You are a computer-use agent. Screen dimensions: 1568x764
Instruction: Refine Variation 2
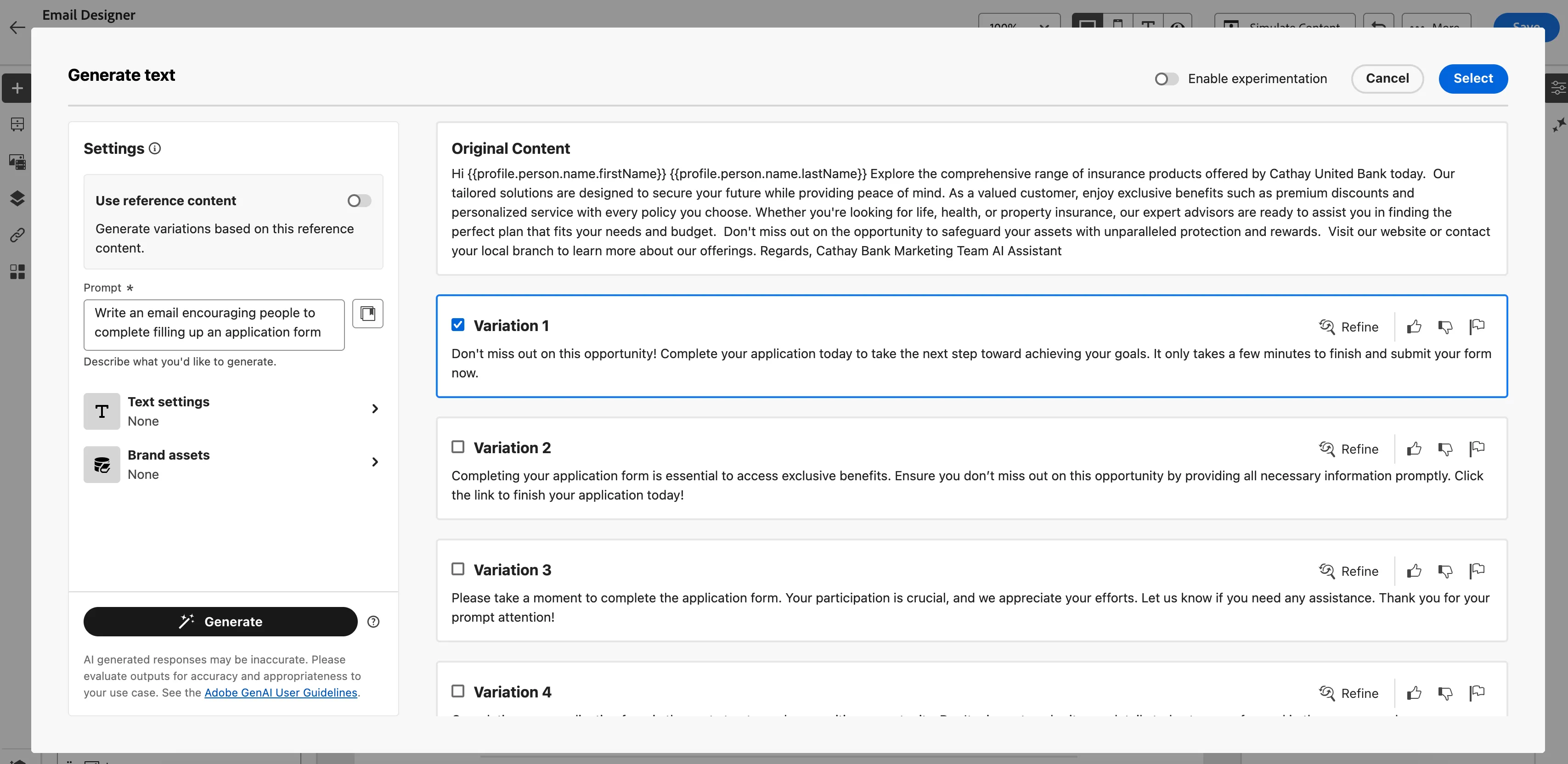pos(1348,449)
